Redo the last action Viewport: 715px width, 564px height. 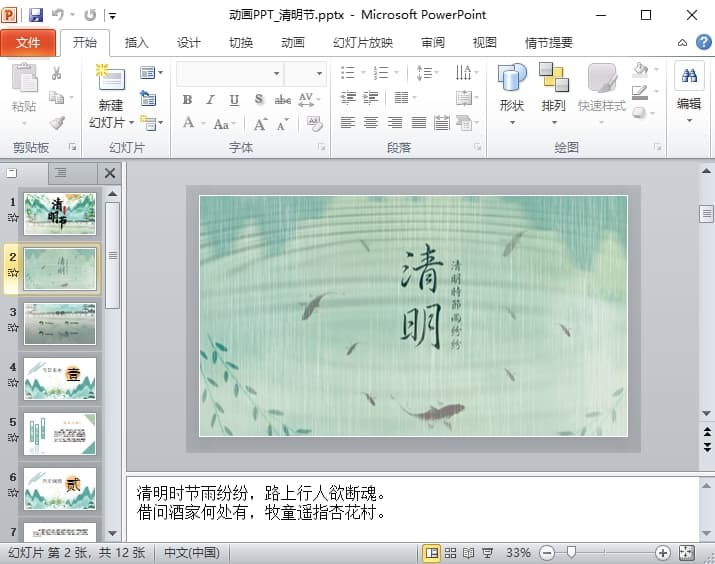point(90,15)
